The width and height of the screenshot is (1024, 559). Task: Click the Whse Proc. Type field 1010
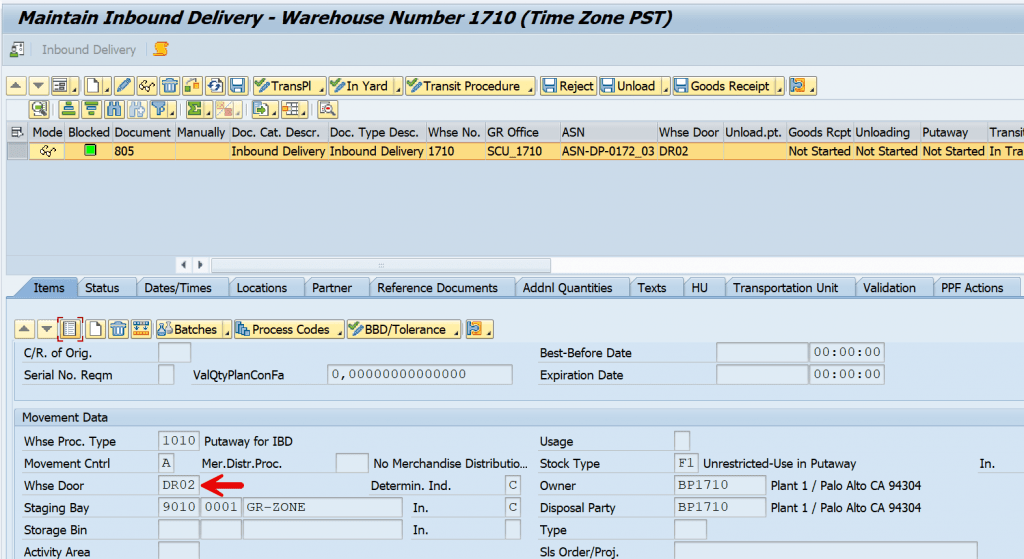point(178,441)
